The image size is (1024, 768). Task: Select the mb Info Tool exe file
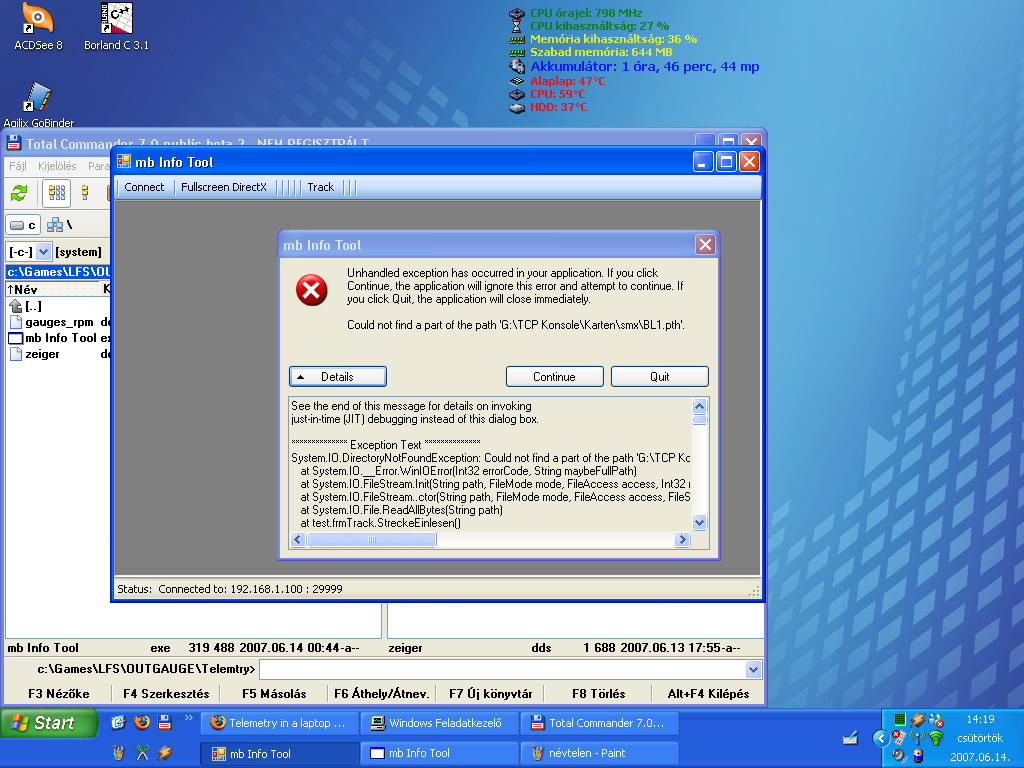(59, 338)
